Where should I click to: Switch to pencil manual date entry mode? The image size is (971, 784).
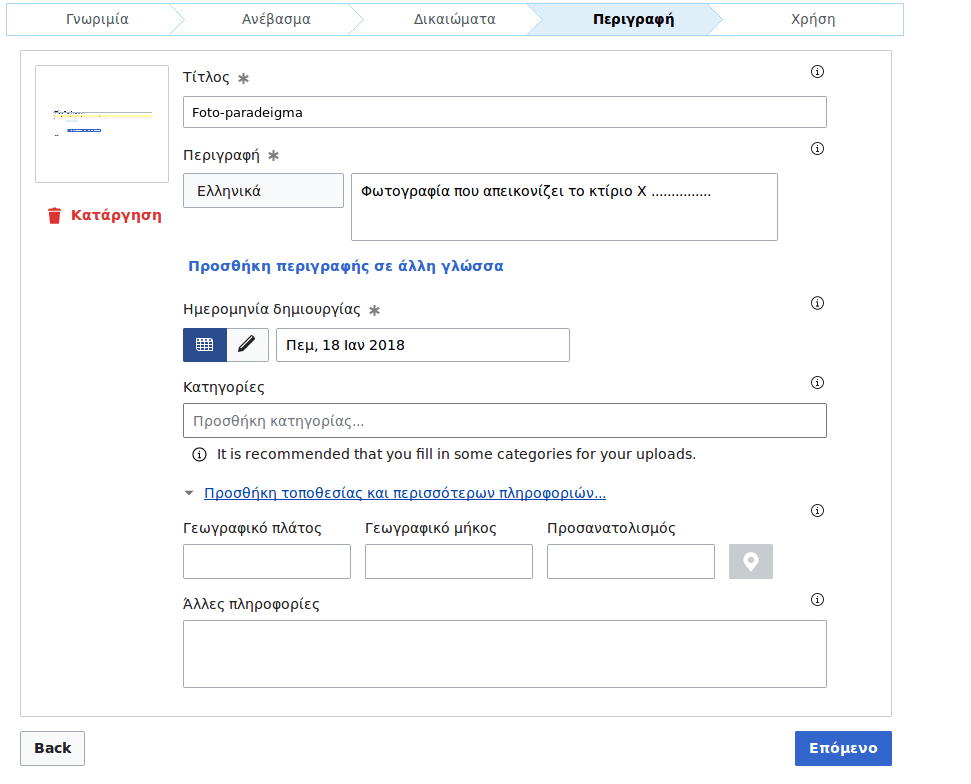[x=247, y=345]
